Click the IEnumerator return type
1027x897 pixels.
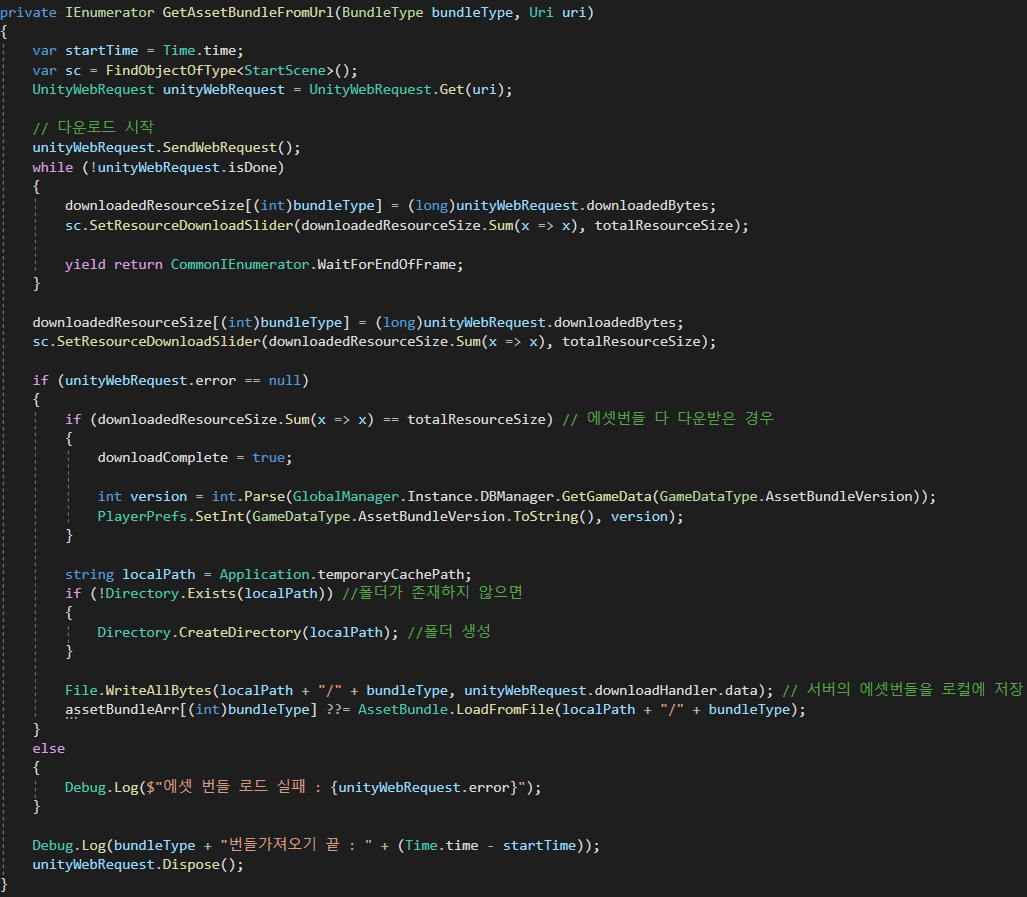pos(109,12)
